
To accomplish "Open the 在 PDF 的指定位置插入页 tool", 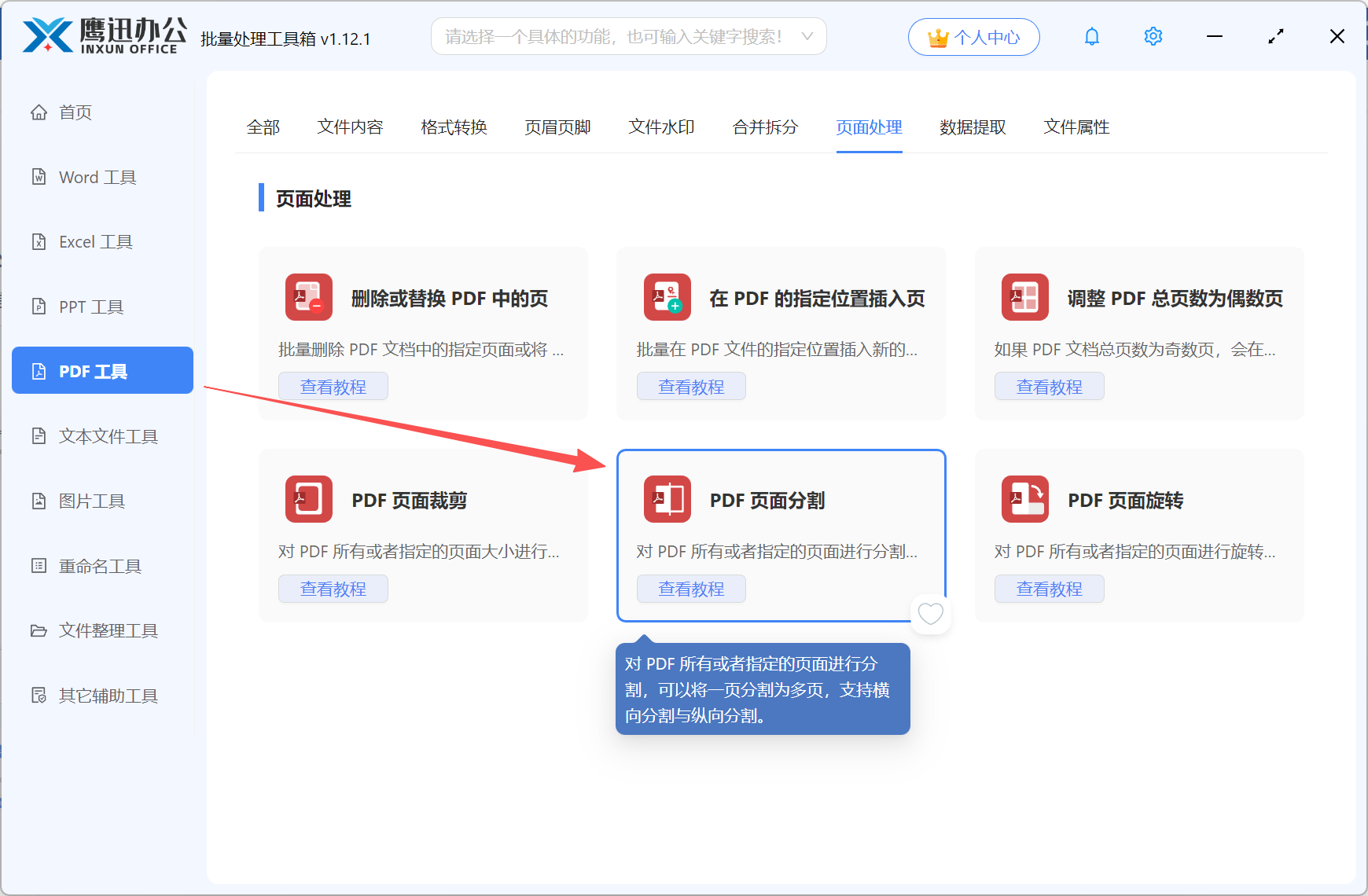I will [x=818, y=297].
